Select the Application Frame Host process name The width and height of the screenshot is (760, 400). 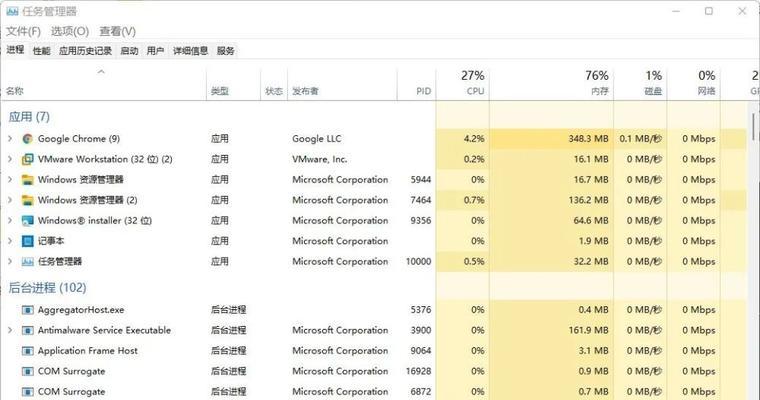click(88, 351)
